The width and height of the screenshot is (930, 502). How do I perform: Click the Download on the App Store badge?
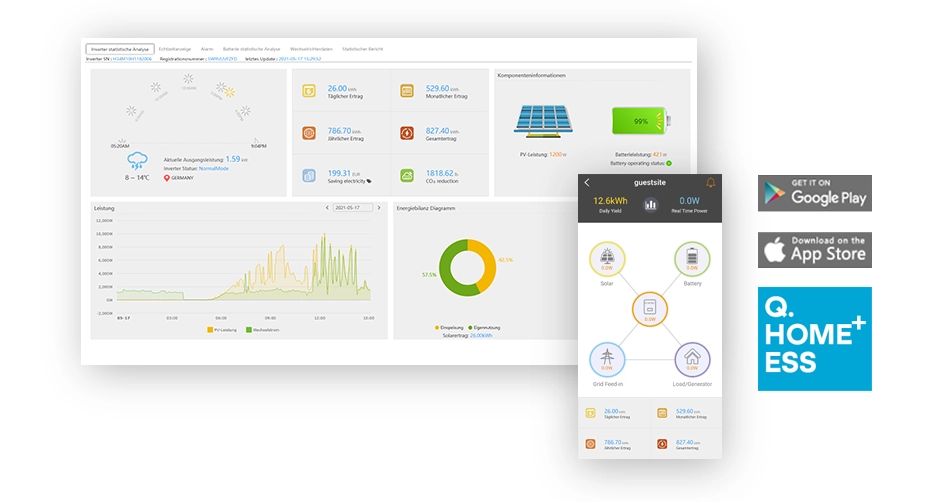[x=814, y=250]
